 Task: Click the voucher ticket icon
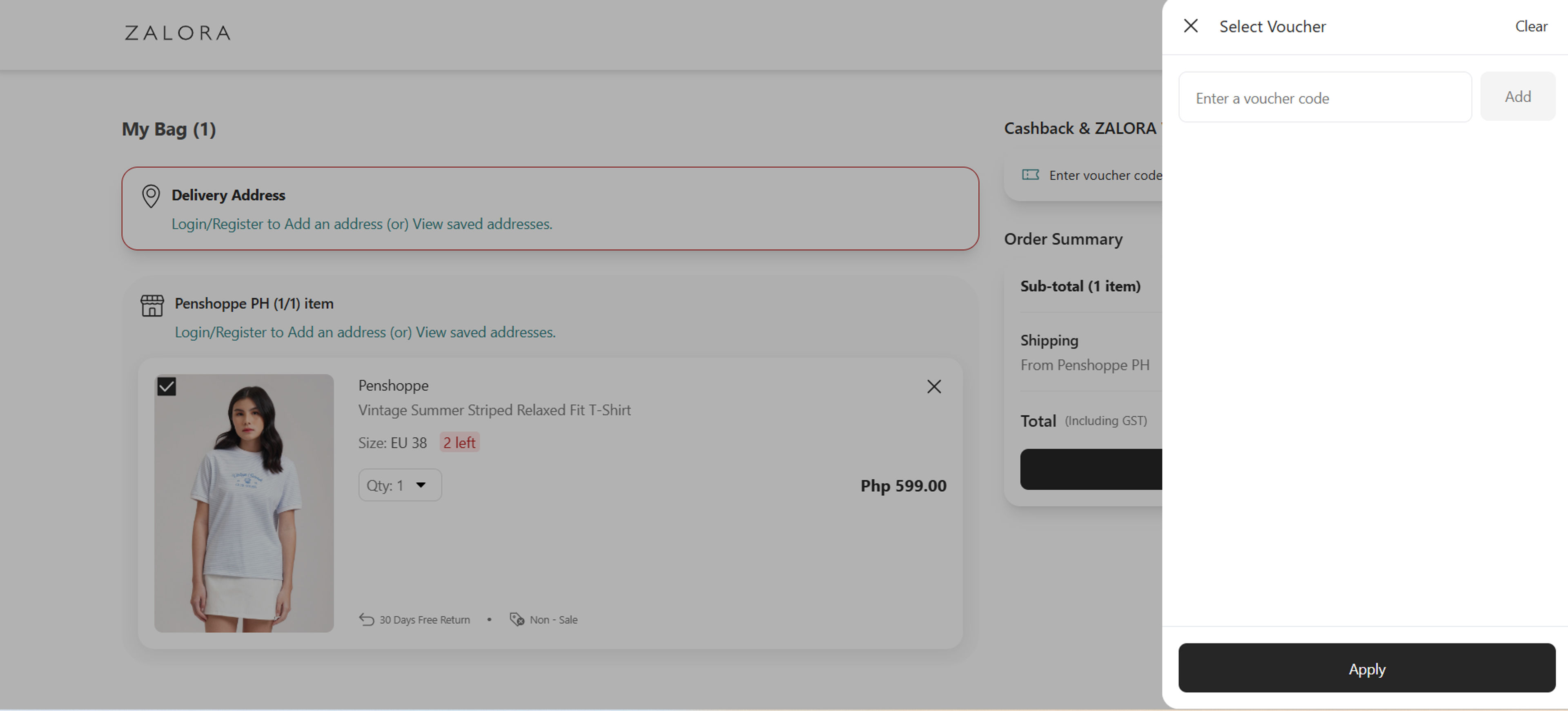click(x=1030, y=175)
